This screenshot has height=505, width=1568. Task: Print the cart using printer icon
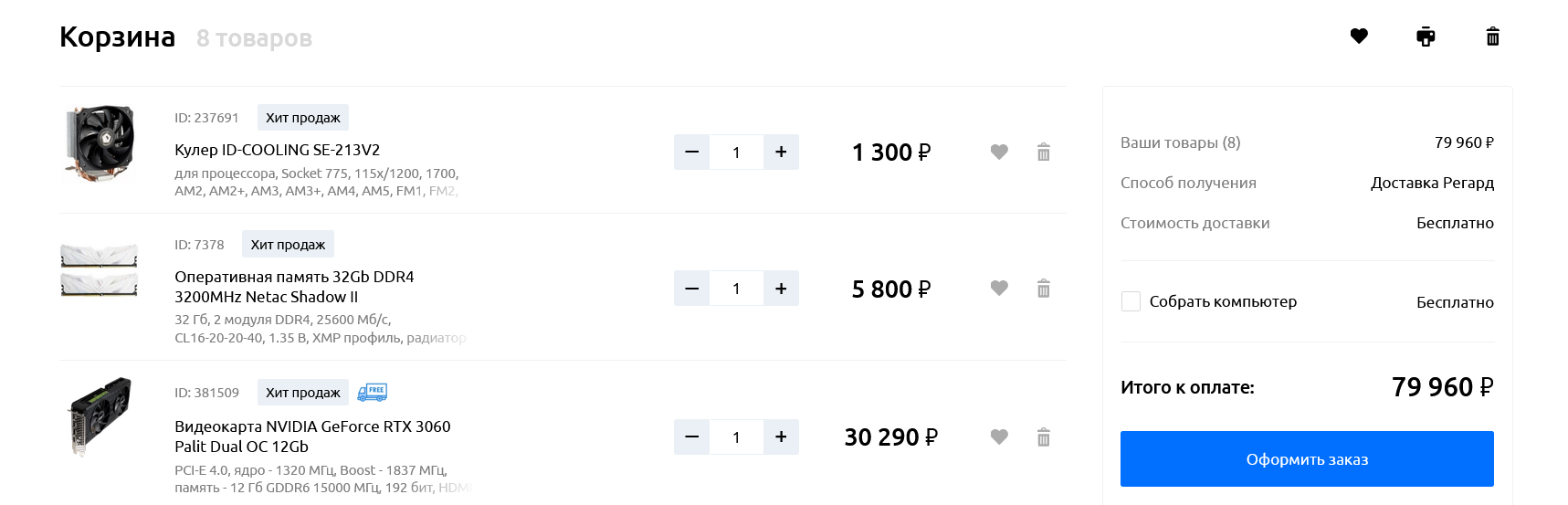pyautogui.click(x=1426, y=37)
